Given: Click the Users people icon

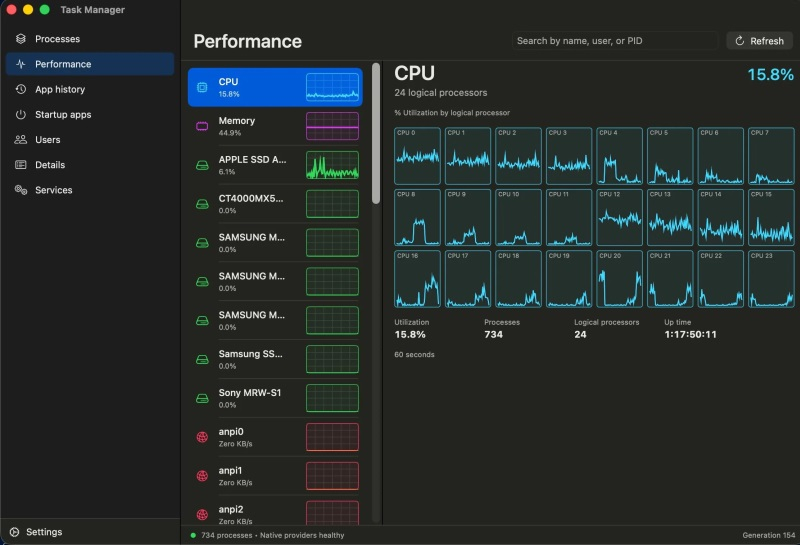Looking at the screenshot, I should click(20, 139).
